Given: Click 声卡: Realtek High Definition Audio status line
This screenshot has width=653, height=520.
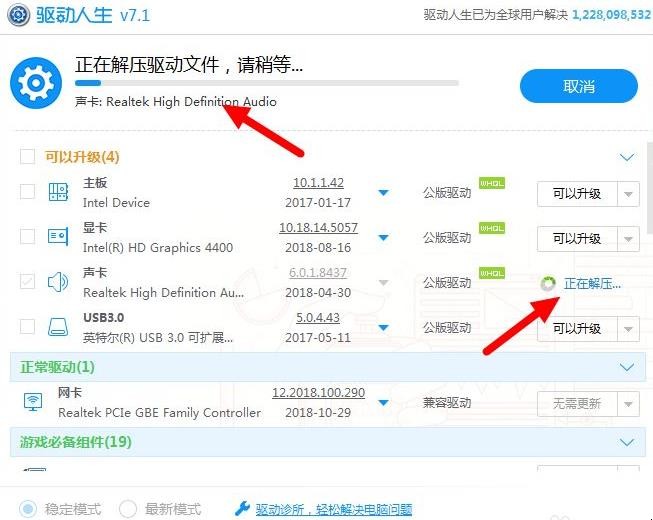Looking at the screenshot, I should [176, 102].
